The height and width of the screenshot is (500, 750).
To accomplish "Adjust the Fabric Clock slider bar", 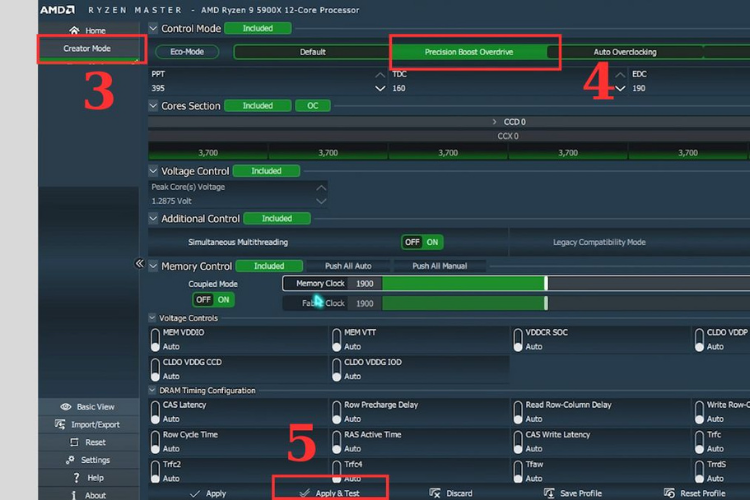I will click(566, 303).
